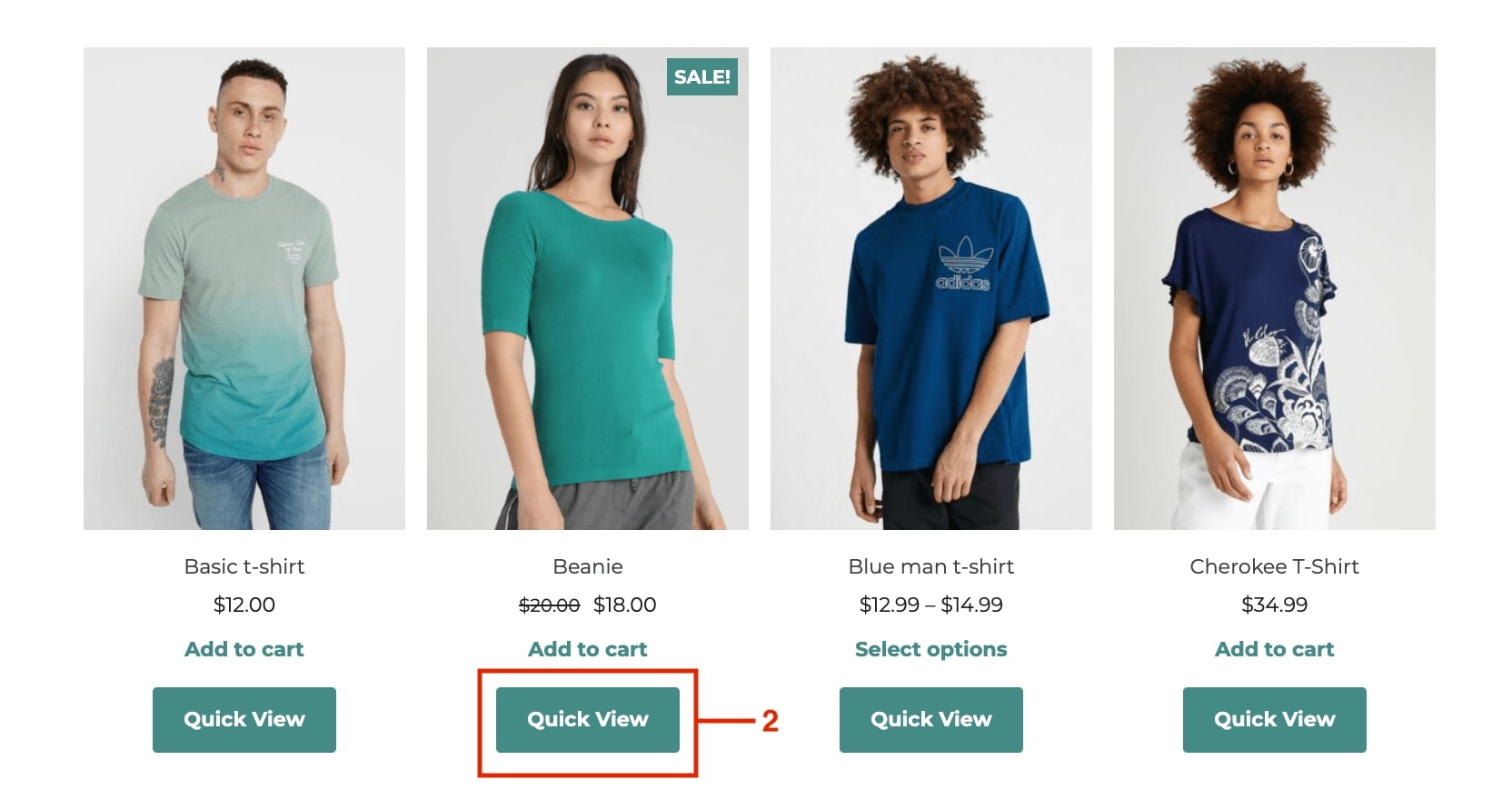1512x800 pixels.
Task: Open the Cherokee T-Shirt product image
Action: (1275, 288)
